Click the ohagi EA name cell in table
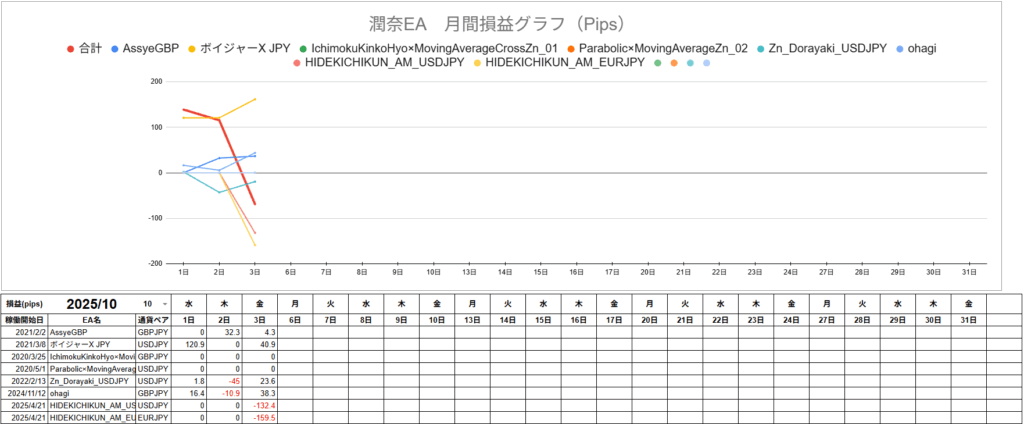Screen dimensions: 1024x424 click(91, 394)
